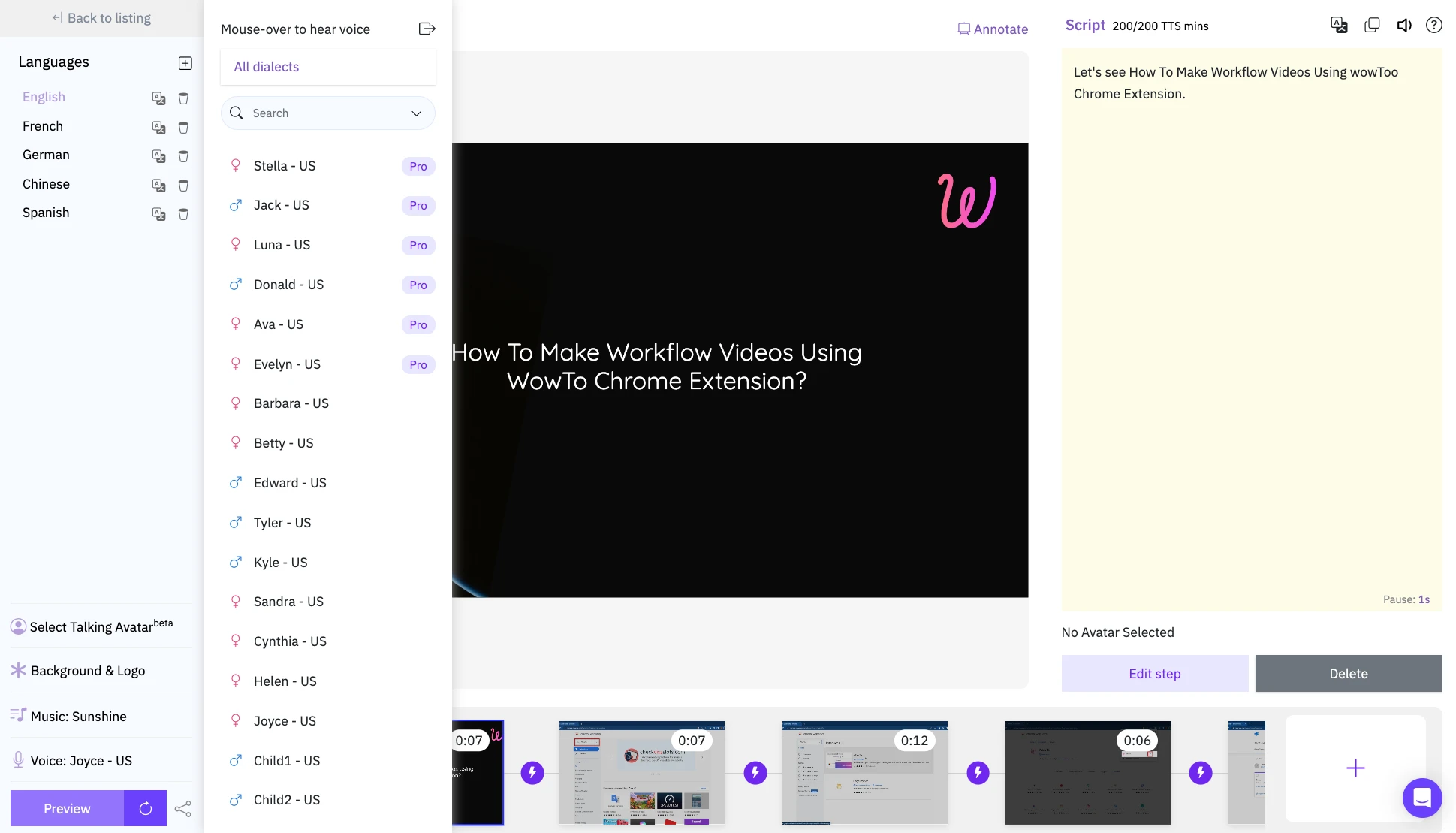Go Back to listing
Viewport: 1456px width, 833px height.
click(101, 18)
